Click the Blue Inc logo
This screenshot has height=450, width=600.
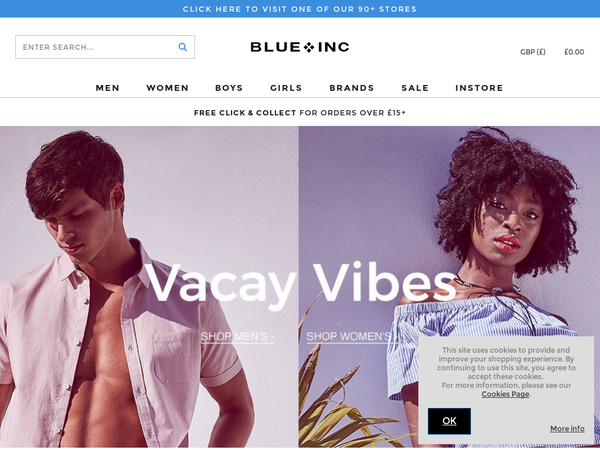tap(300, 47)
